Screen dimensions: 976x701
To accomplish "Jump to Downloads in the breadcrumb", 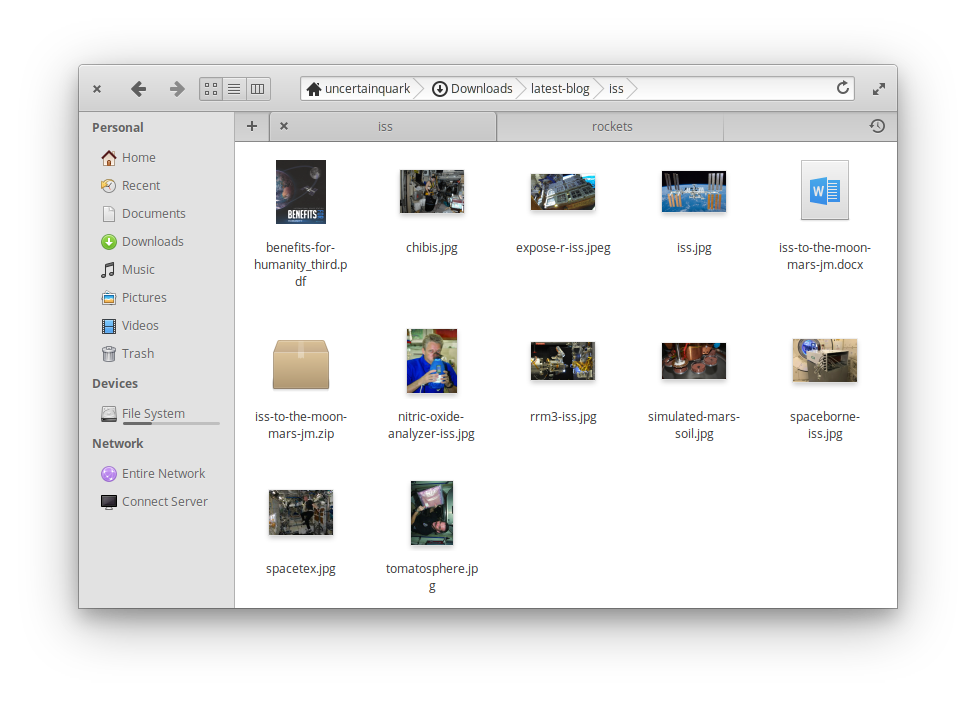I will click(x=472, y=88).
